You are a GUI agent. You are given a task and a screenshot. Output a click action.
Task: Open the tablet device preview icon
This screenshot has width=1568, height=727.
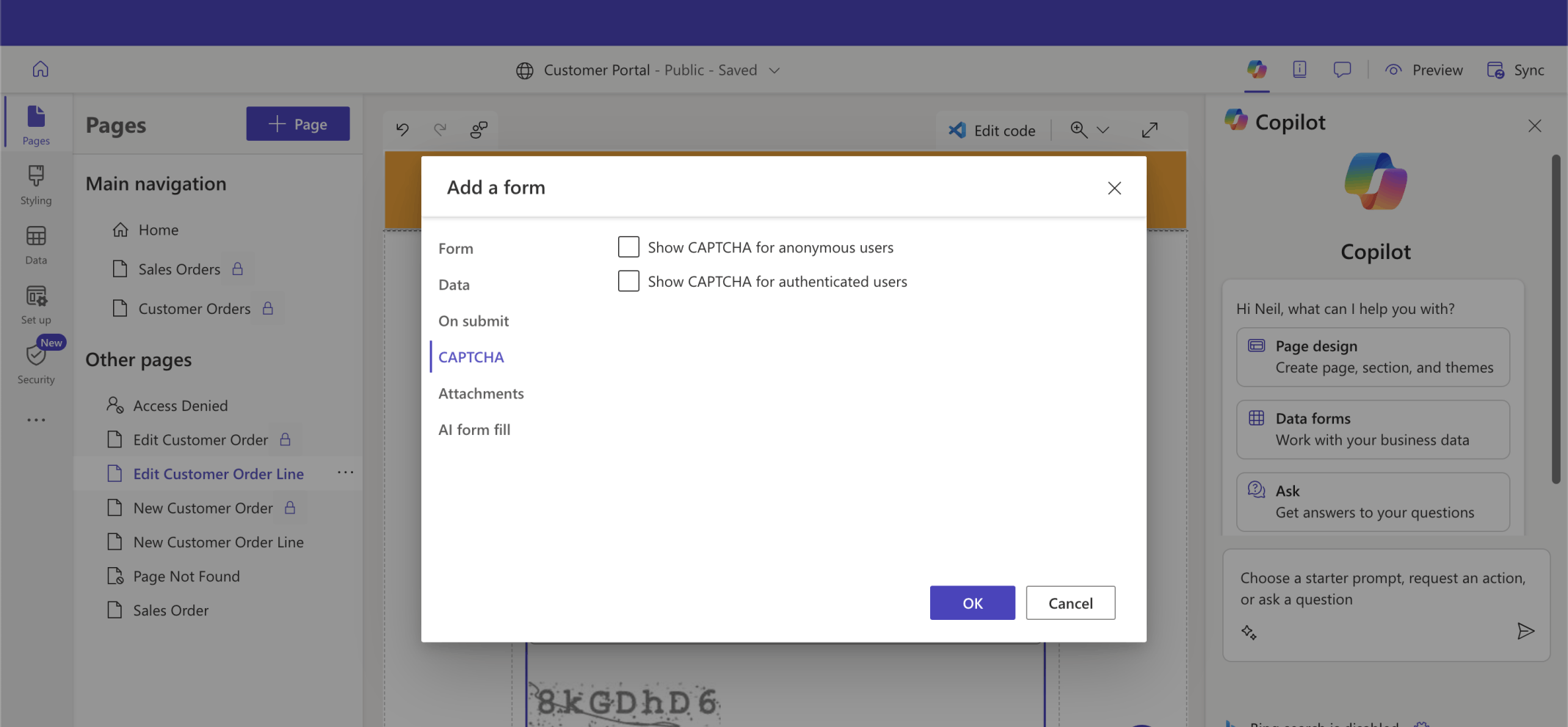(x=1299, y=70)
